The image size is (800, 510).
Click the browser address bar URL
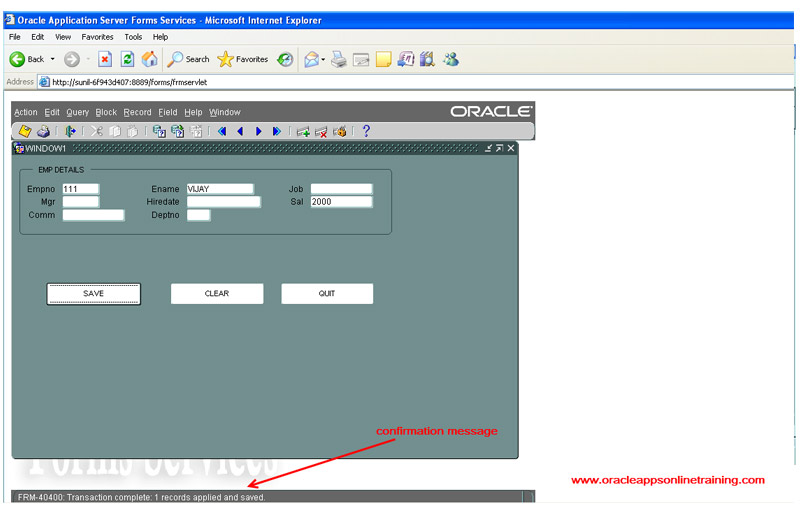pyautogui.click(x=130, y=82)
